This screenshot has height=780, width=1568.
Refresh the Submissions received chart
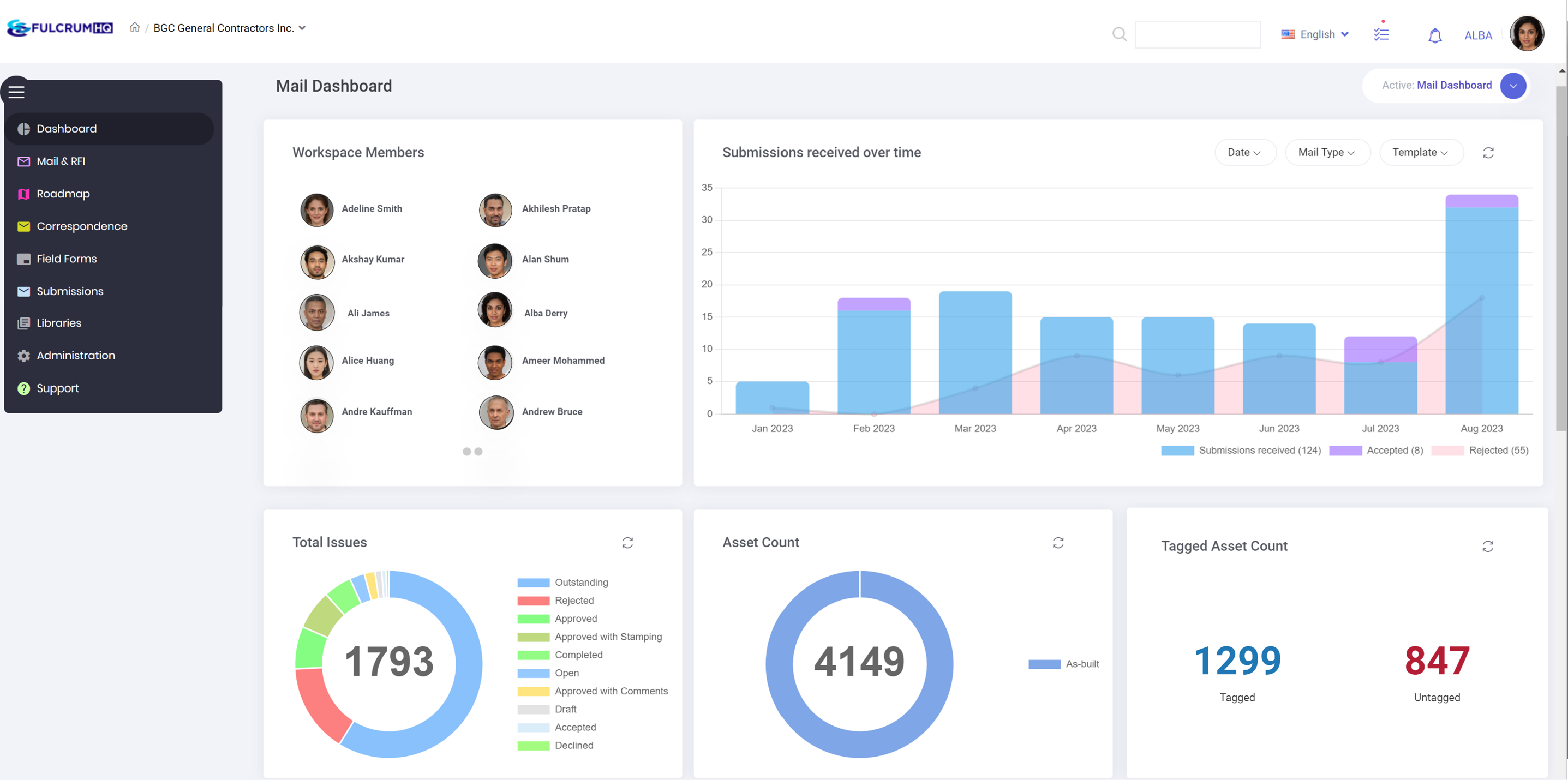(1488, 153)
